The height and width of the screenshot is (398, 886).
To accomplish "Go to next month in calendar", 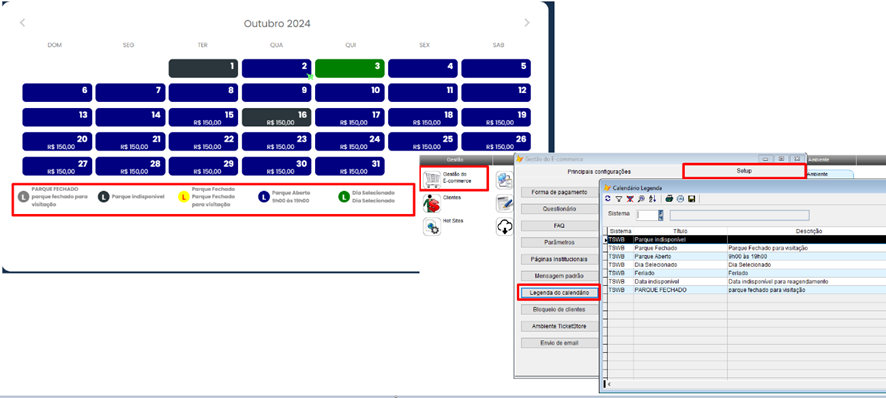I will (527, 23).
